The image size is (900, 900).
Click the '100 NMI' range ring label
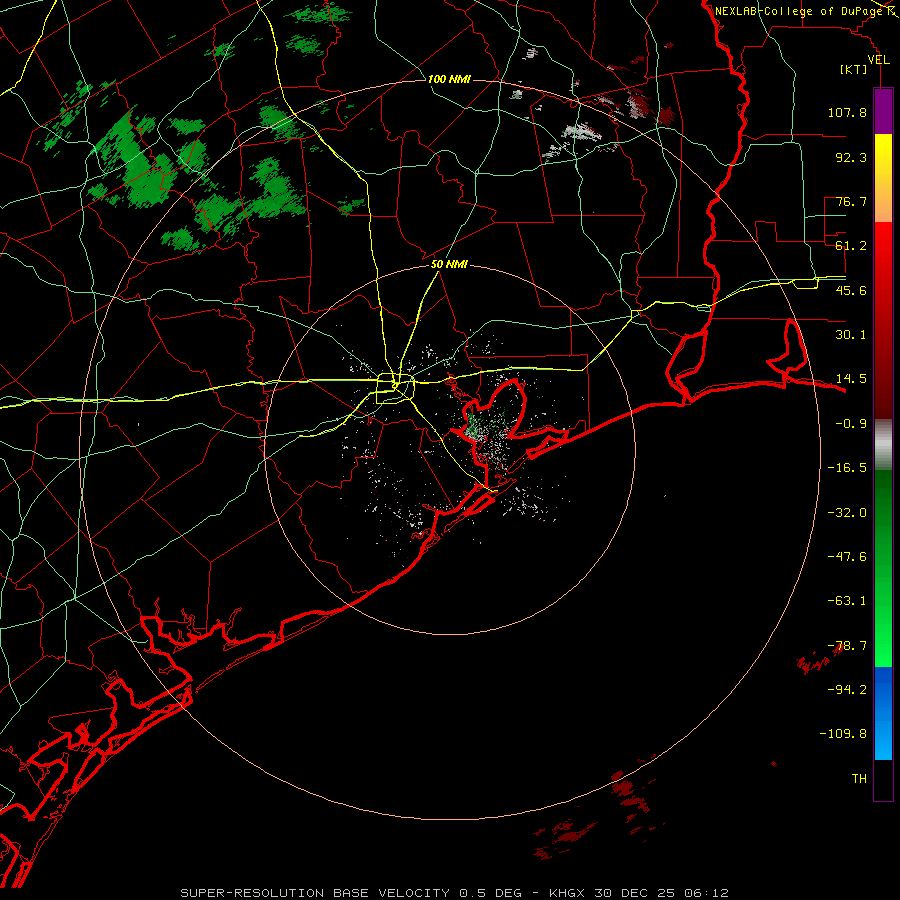tap(449, 79)
